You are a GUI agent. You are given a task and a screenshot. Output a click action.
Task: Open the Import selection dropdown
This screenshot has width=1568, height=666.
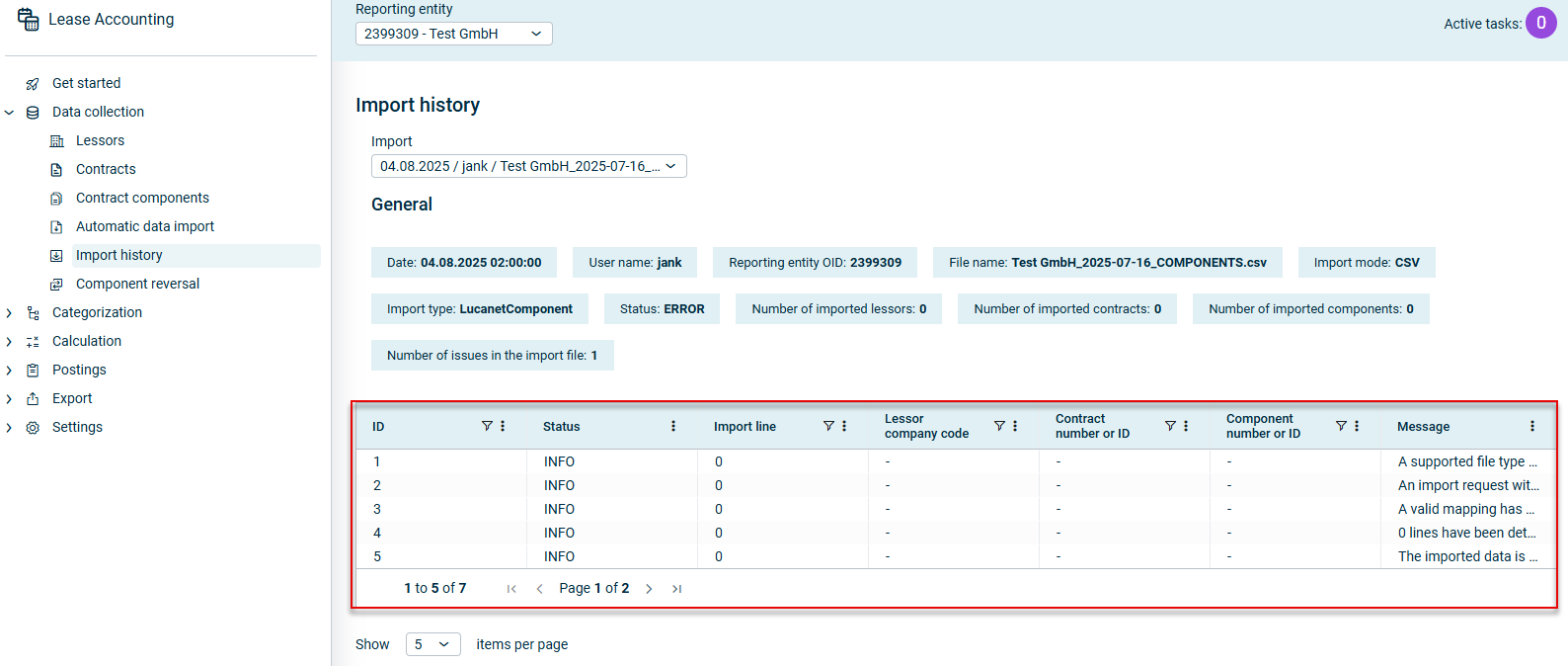click(x=528, y=166)
